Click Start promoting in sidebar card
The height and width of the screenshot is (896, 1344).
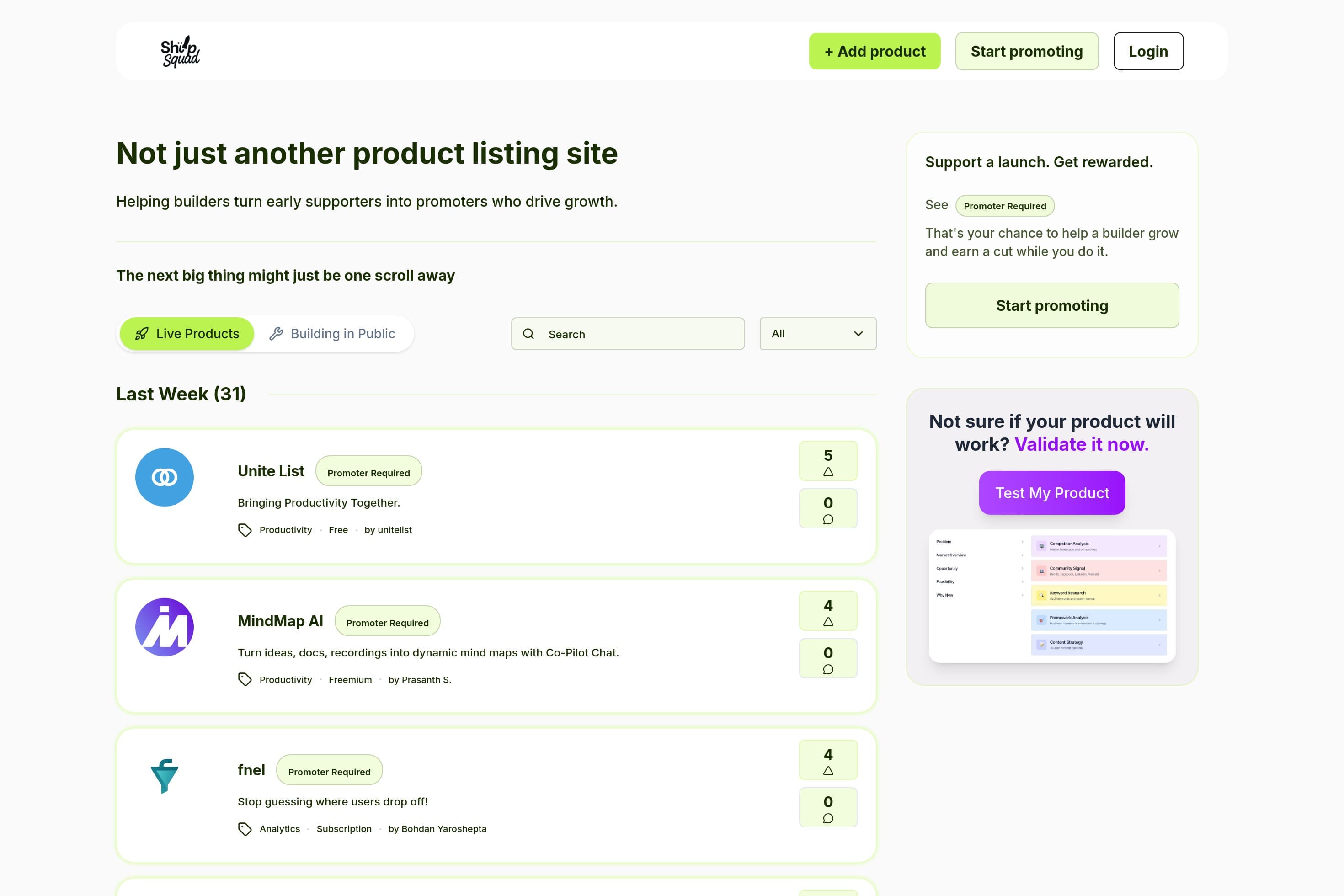1051,305
